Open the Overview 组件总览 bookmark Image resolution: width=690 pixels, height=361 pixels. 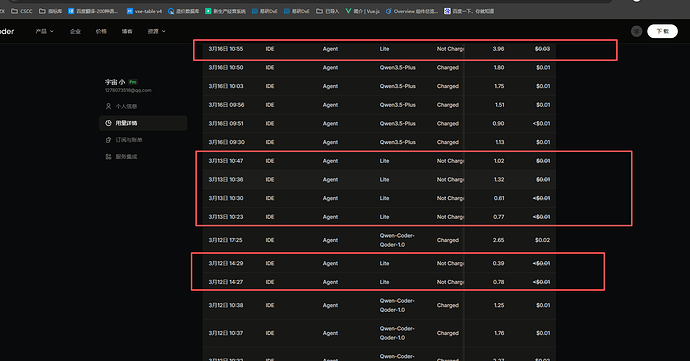(x=411, y=11)
